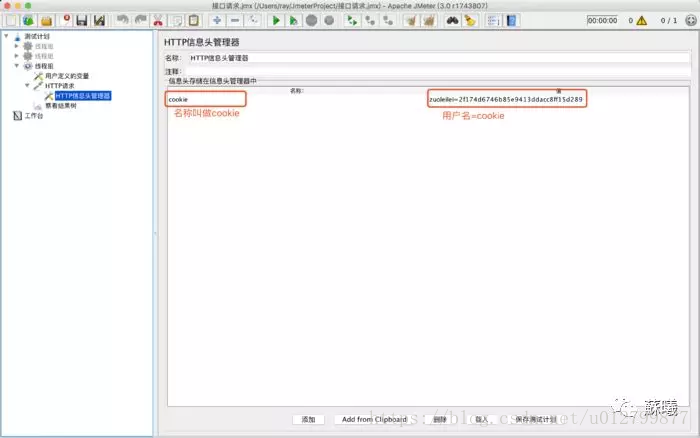Collapse the HTTP请求 node arrow
Image resolution: width=700 pixels, height=438 pixels.
(27, 85)
